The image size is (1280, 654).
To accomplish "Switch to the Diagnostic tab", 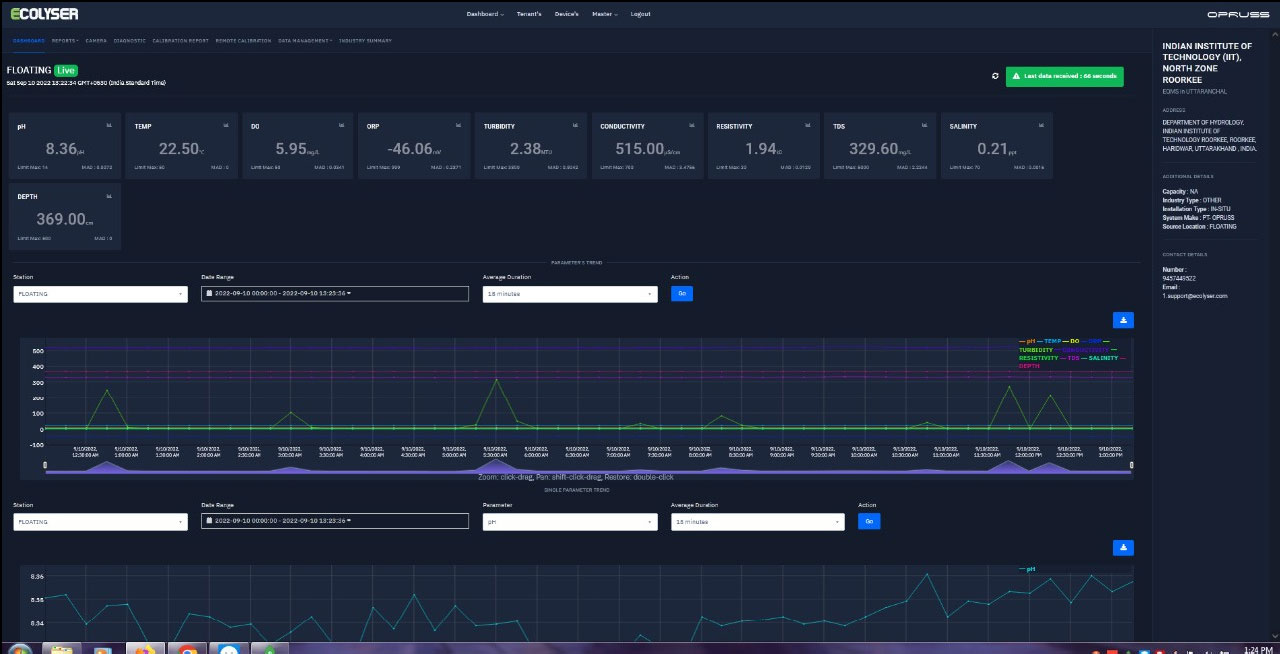I will coord(130,41).
